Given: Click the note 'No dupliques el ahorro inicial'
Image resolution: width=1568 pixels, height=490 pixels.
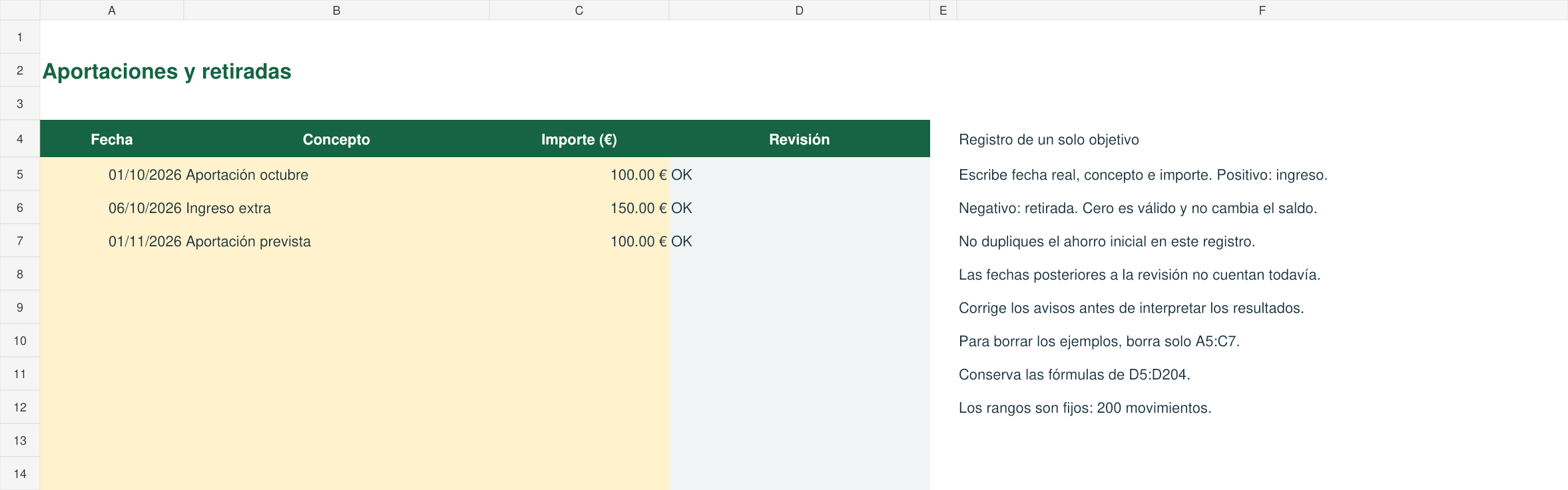Looking at the screenshot, I should point(1107,242).
